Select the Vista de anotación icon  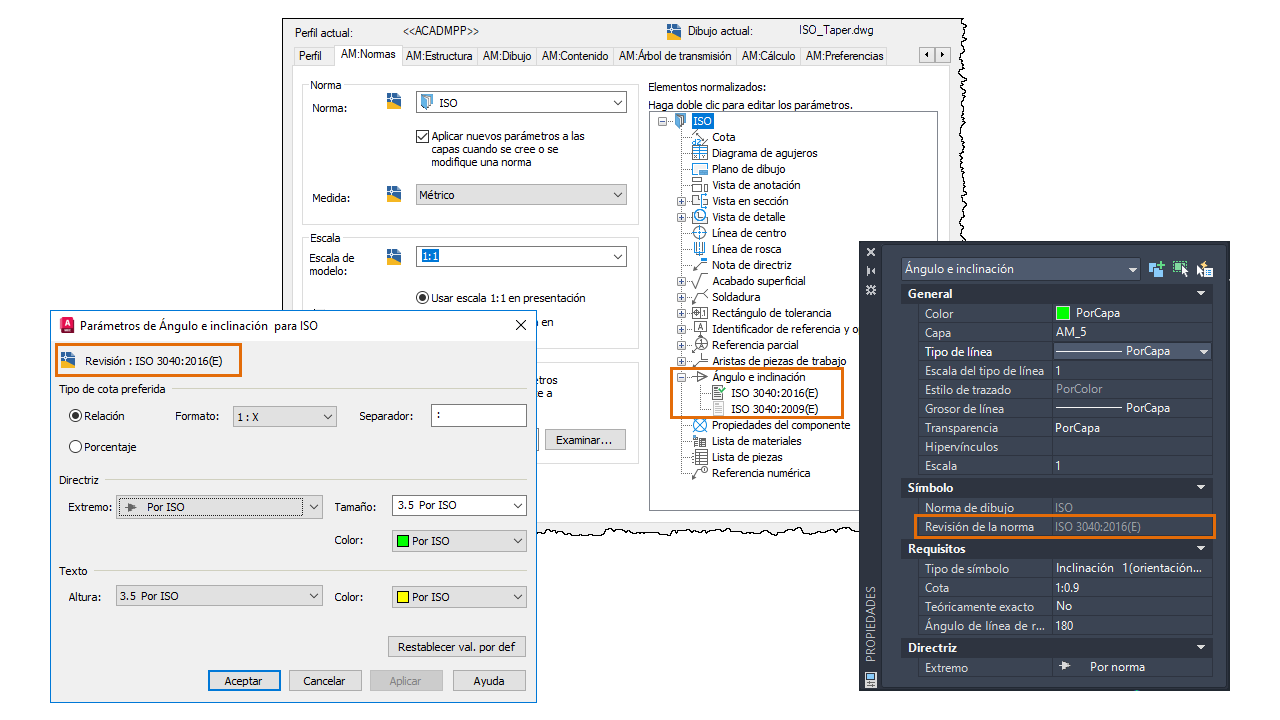(700, 185)
